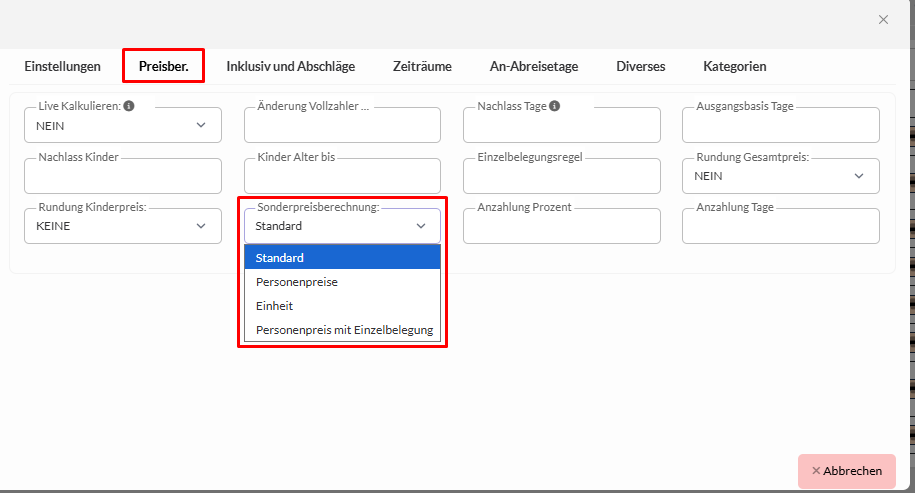
Task: Select Standard option in list
Action: pyautogui.click(x=342, y=258)
